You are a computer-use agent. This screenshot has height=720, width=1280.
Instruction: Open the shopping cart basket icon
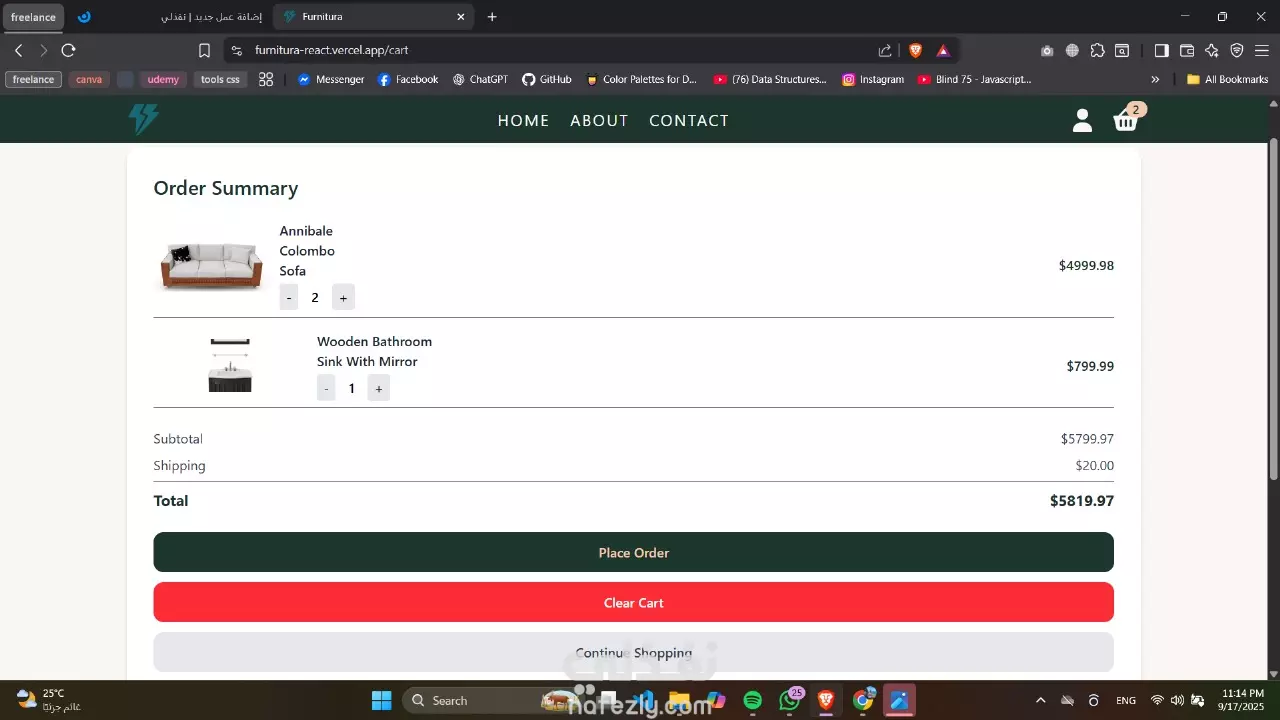[x=1126, y=121]
